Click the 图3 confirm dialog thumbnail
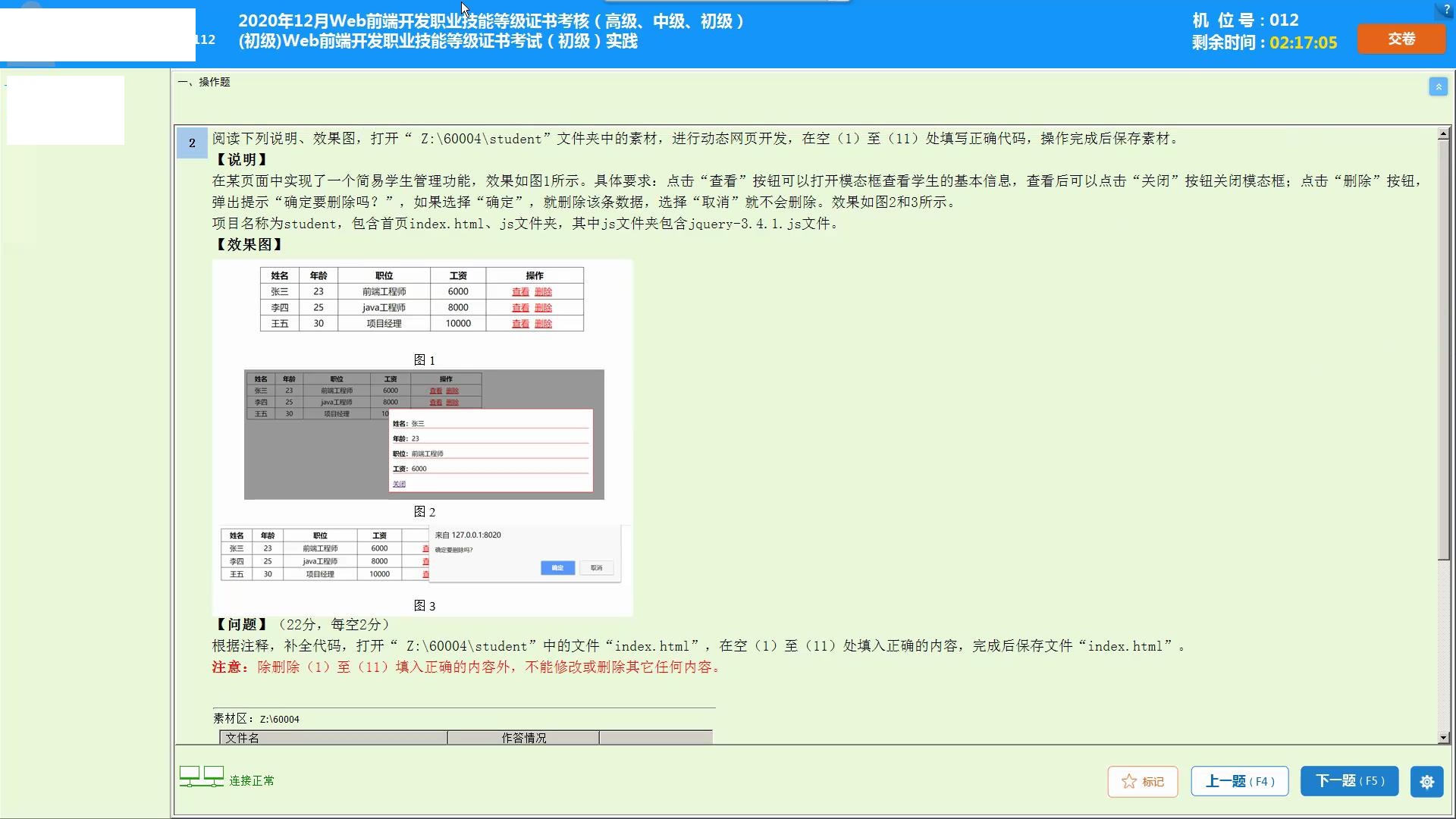The height and width of the screenshot is (819, 1456). [x=422, y=554]
